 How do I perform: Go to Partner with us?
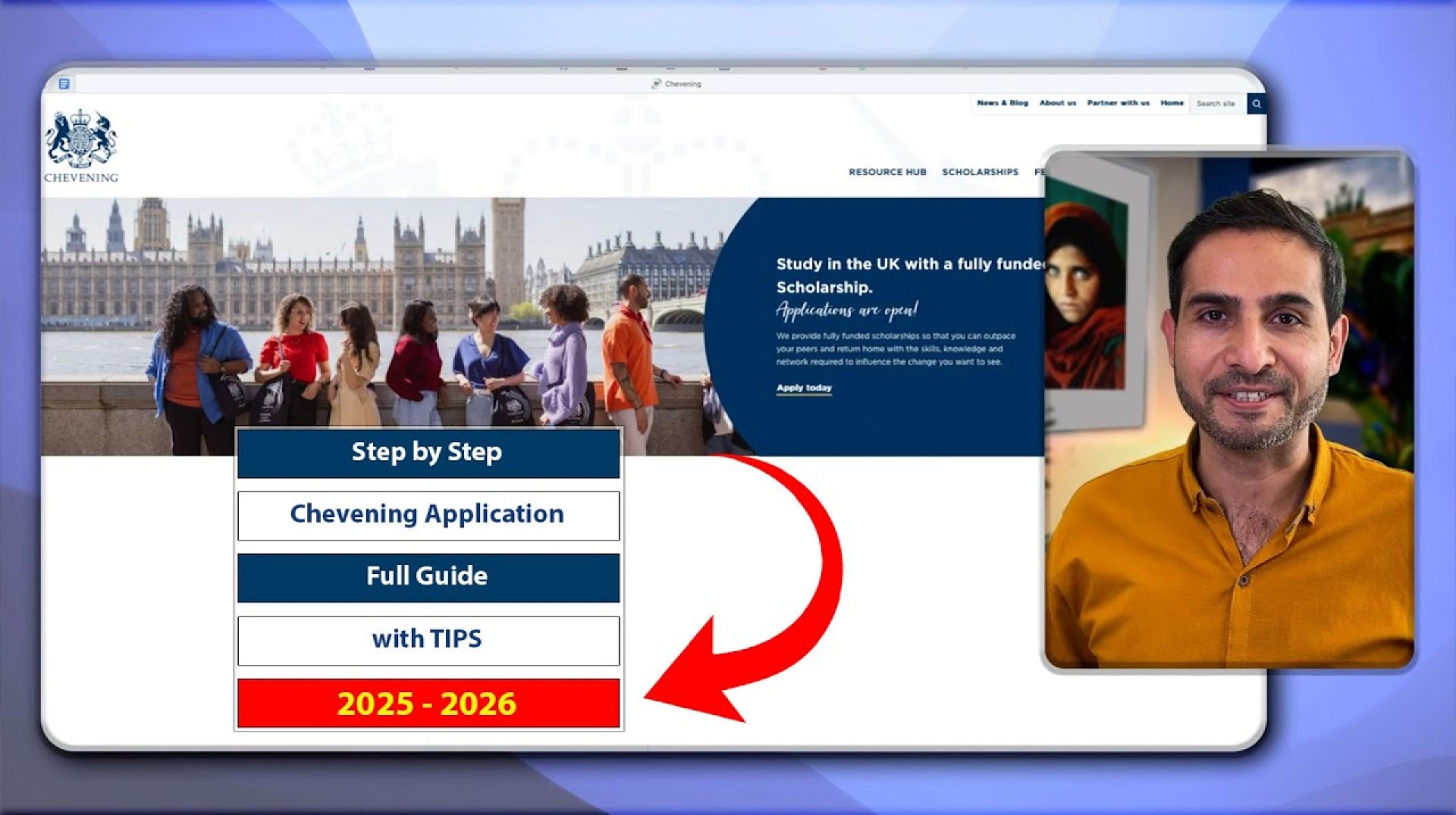pos(1118,103)
